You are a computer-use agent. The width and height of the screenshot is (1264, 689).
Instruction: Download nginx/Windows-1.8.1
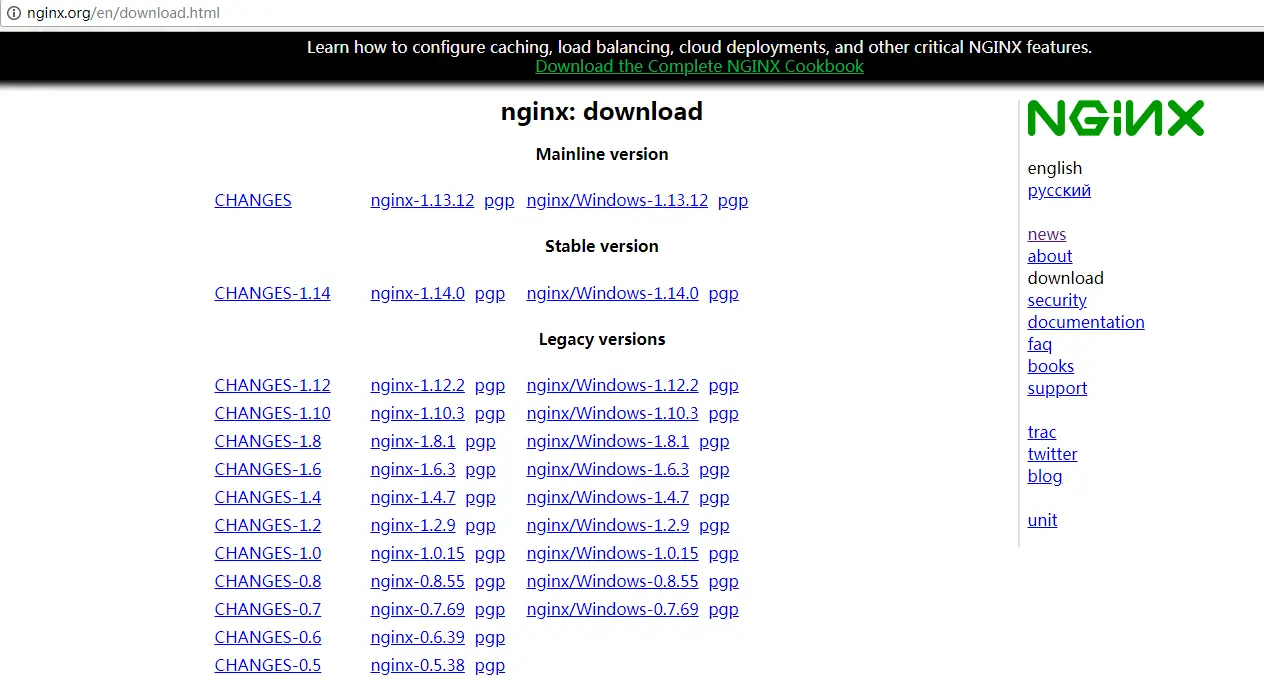pos(608,441)
